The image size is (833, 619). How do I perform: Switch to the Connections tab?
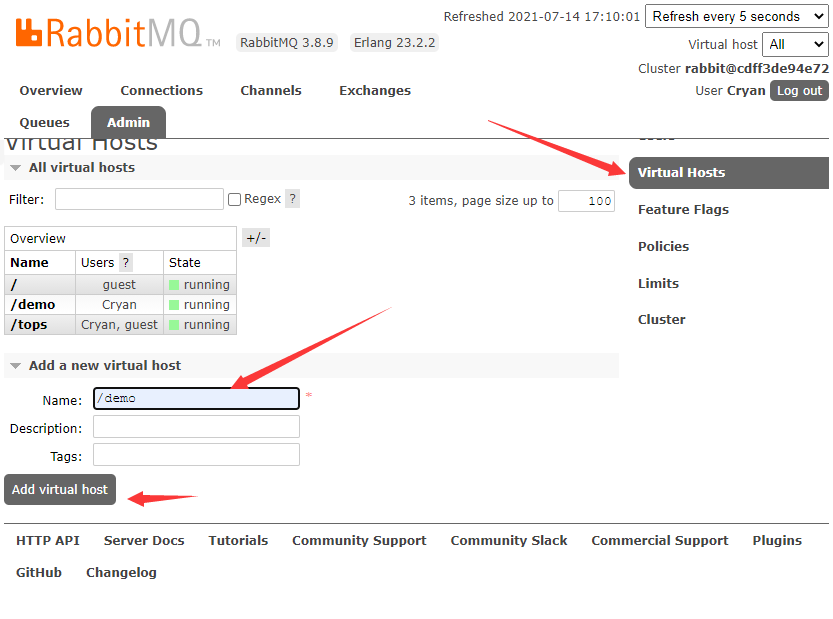pos(162,90)
